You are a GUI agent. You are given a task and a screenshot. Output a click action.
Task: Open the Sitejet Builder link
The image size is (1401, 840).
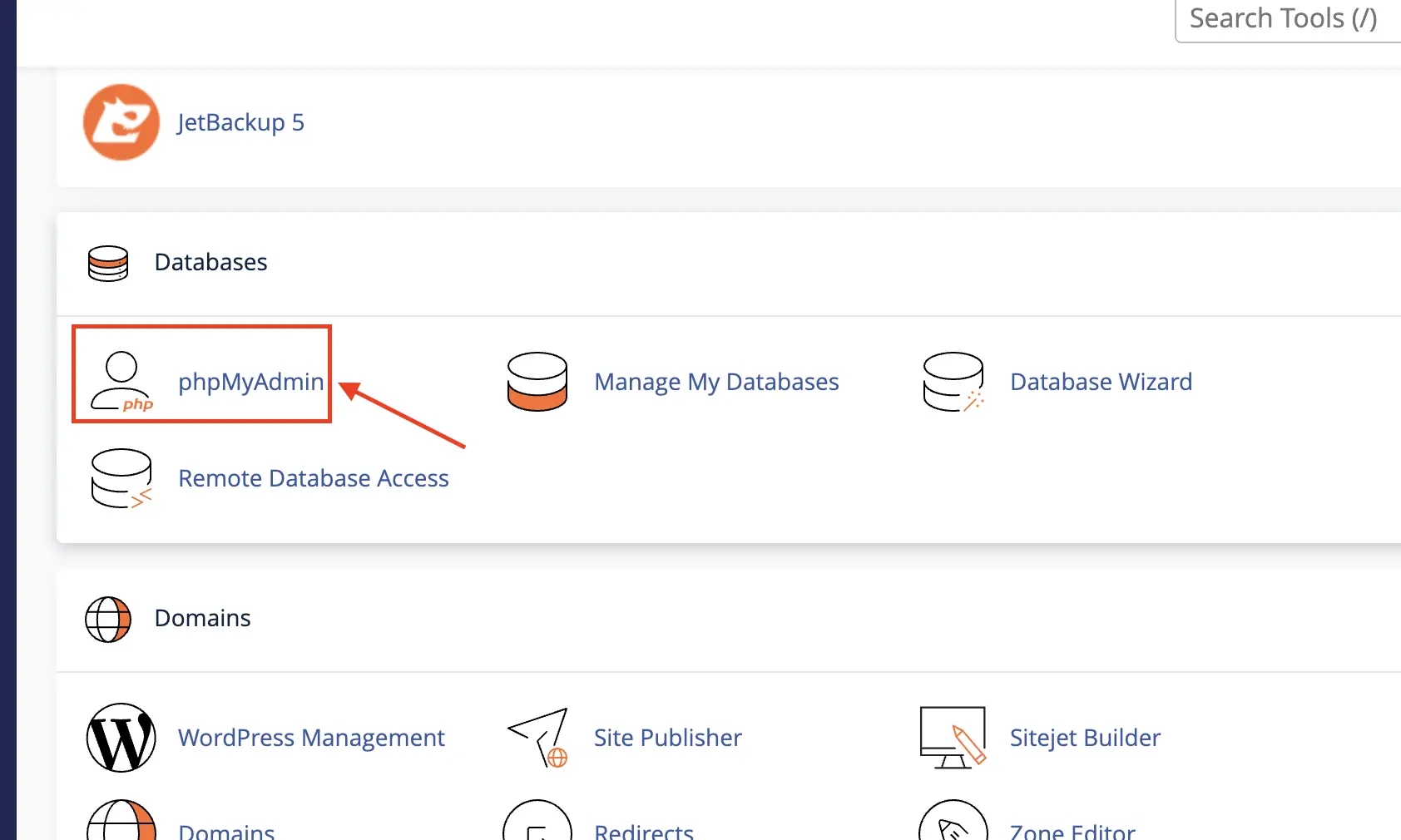pos(1085,738)
